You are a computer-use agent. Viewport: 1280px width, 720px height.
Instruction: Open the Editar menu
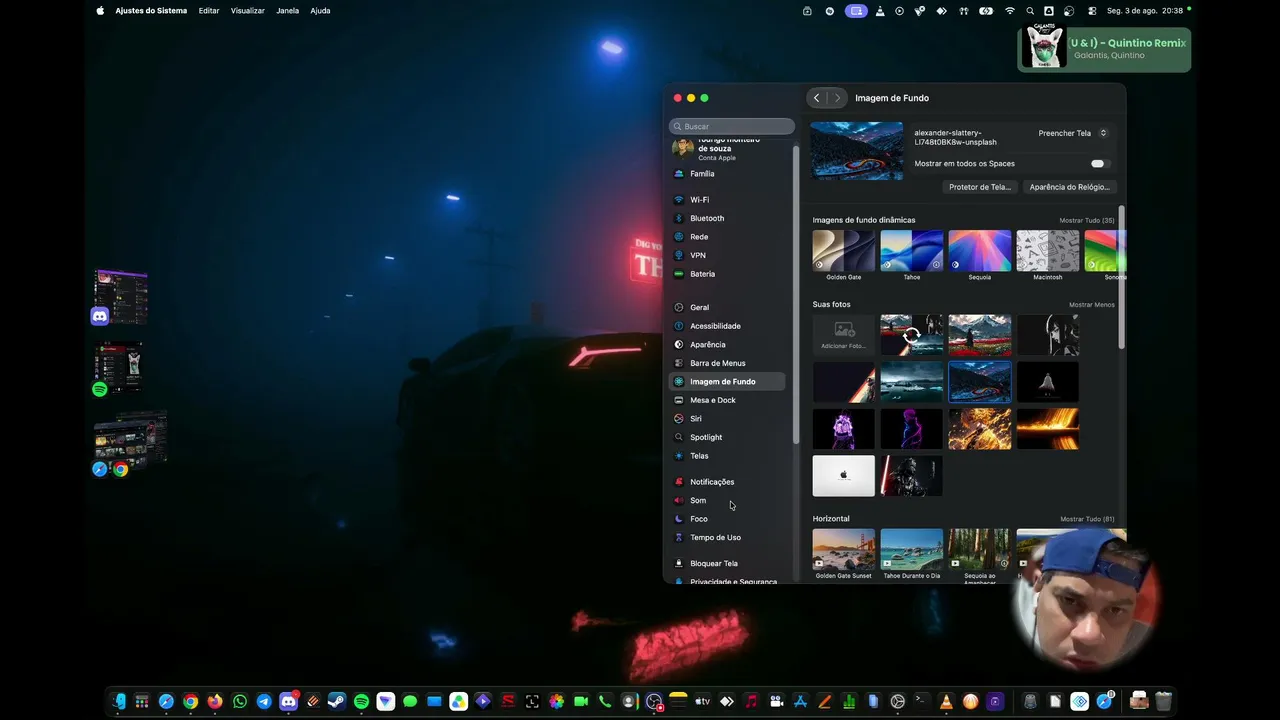click(209, 11)
